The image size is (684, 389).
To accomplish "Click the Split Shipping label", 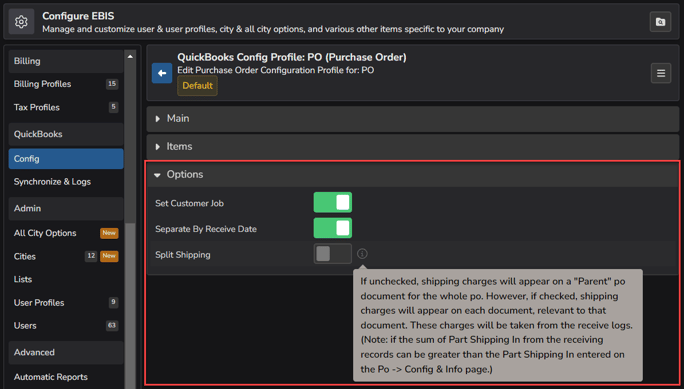I will pyautogui.click(x=183, y=255).
